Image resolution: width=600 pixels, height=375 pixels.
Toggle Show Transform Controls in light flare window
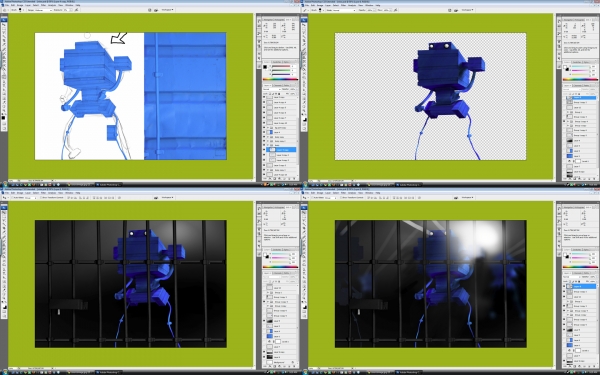pyautogui.click(x=341, y=197)
